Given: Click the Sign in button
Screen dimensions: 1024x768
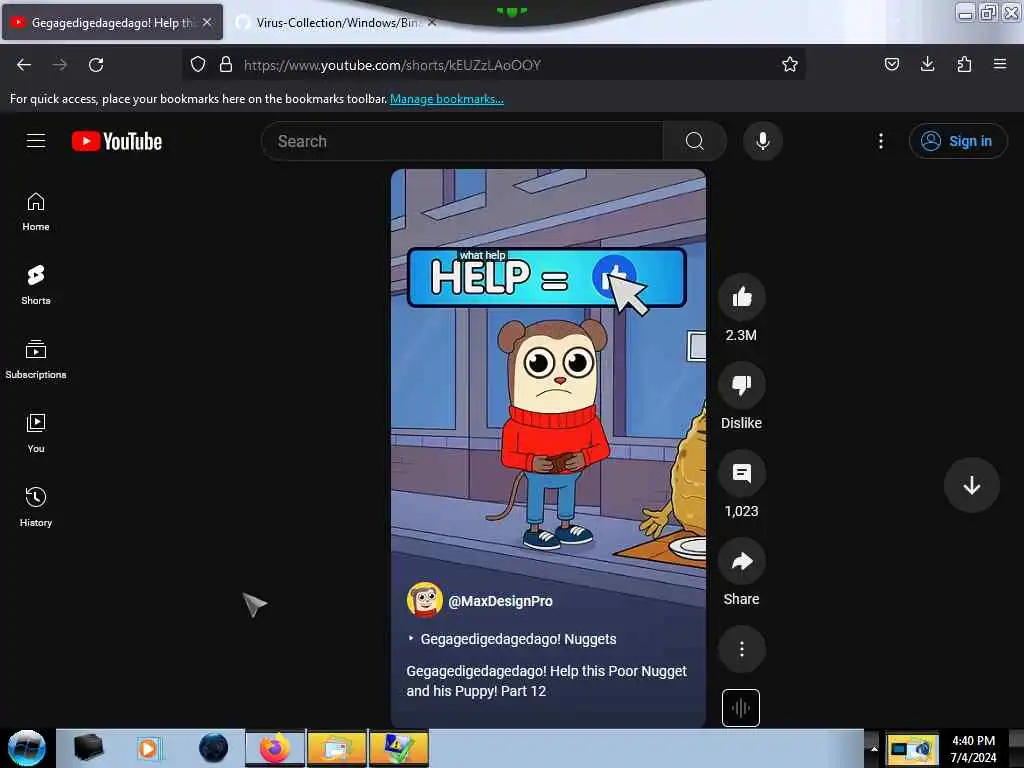Looking at the screenshot, I should point(957,141).
